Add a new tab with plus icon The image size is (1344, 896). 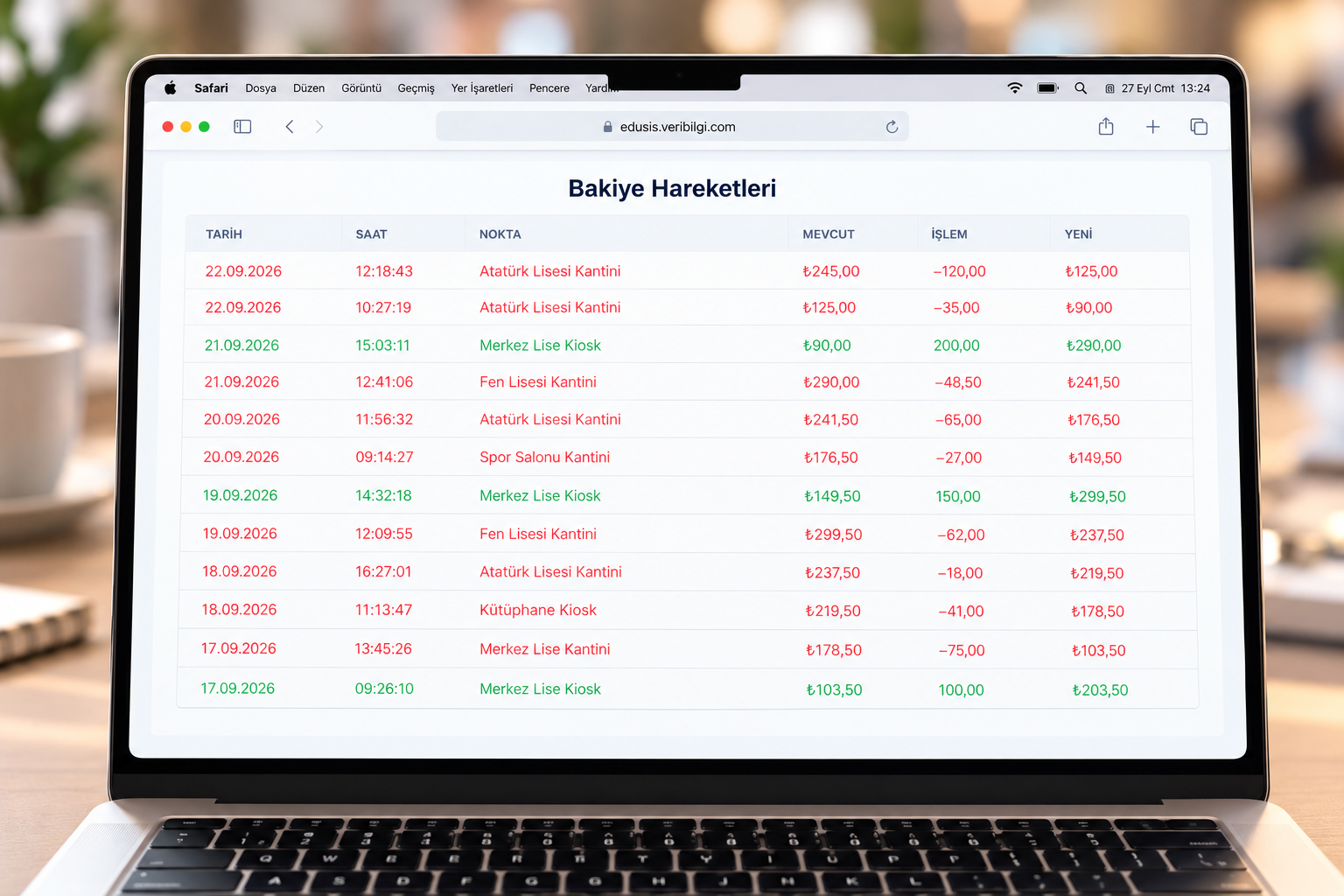tap(1153, 127)
